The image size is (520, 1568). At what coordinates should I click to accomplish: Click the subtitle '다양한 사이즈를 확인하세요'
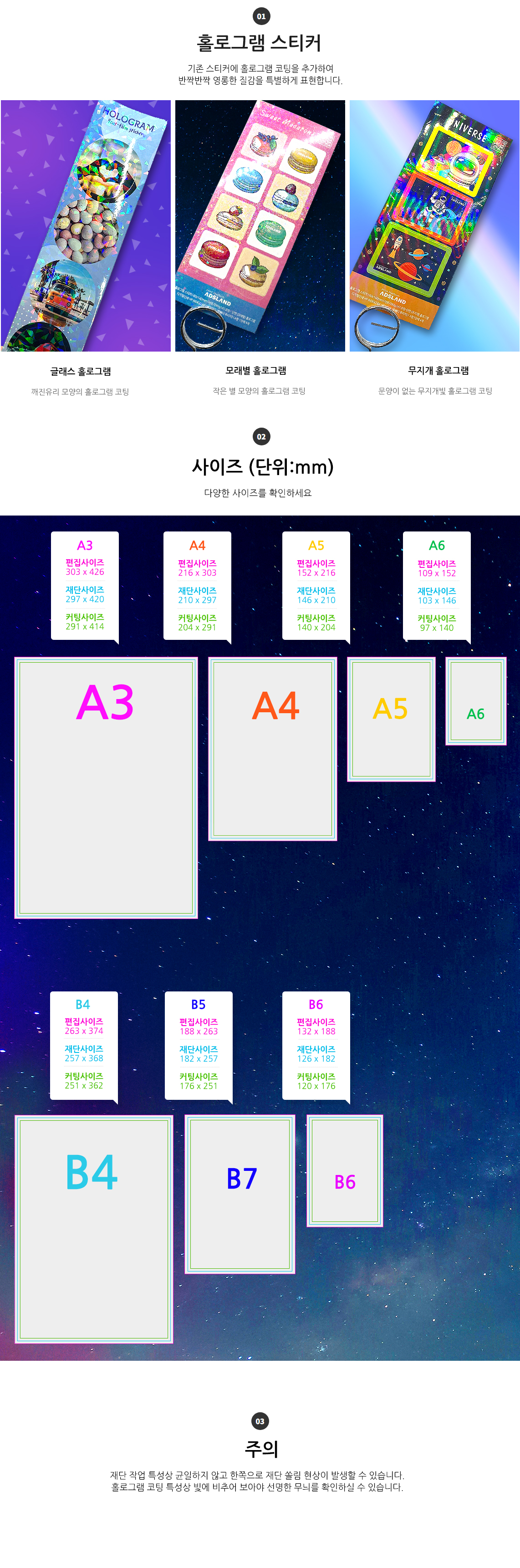258,493
